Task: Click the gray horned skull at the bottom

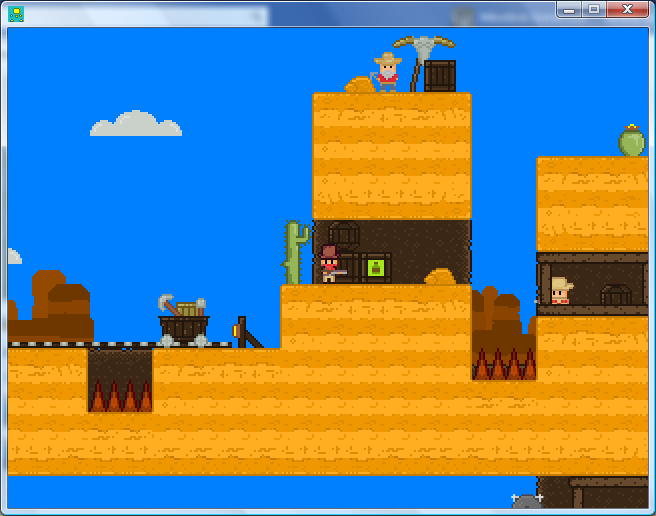Action: pos(526,501)
